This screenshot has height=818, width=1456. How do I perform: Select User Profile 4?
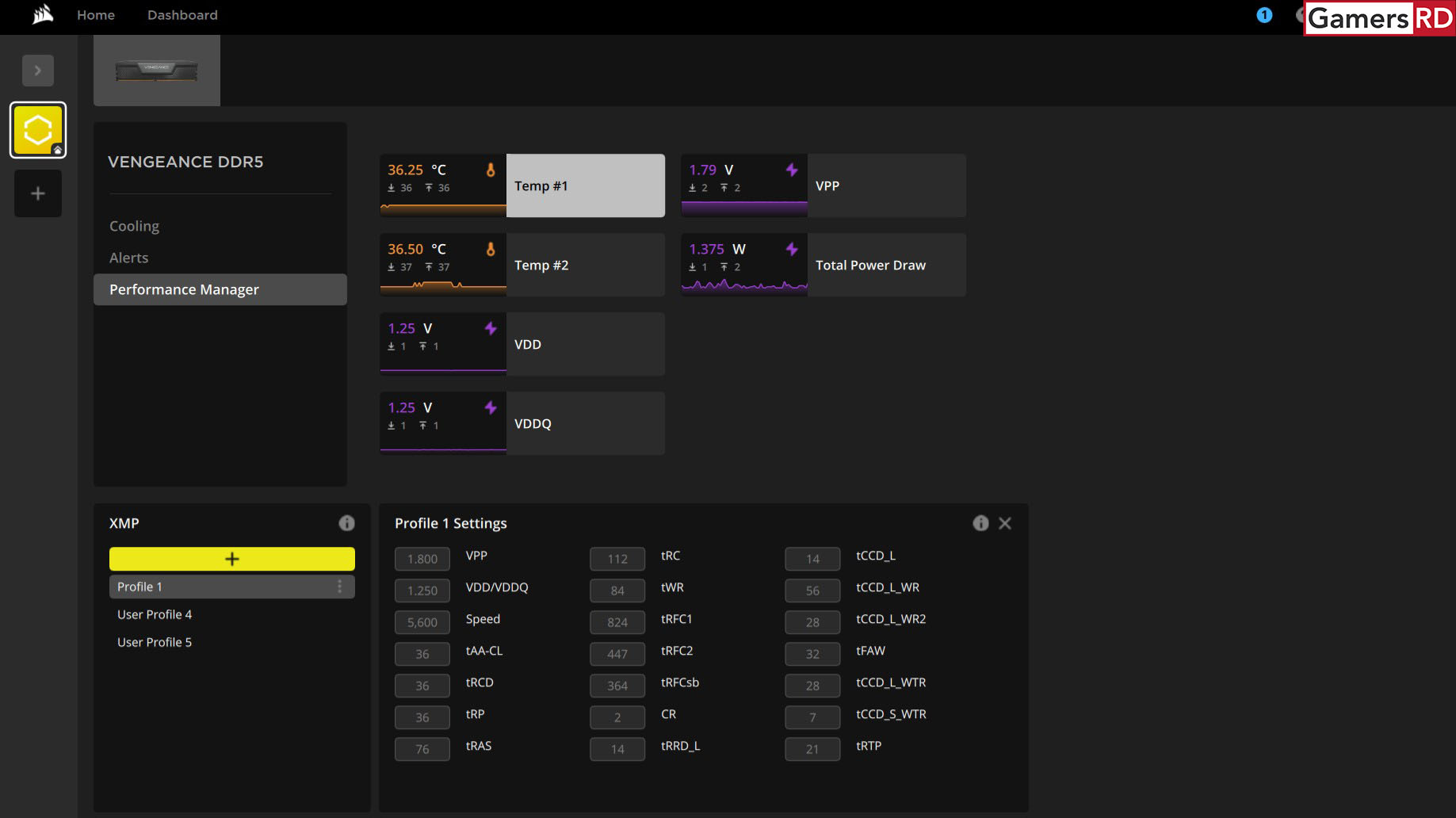click(x=155, y=614)
